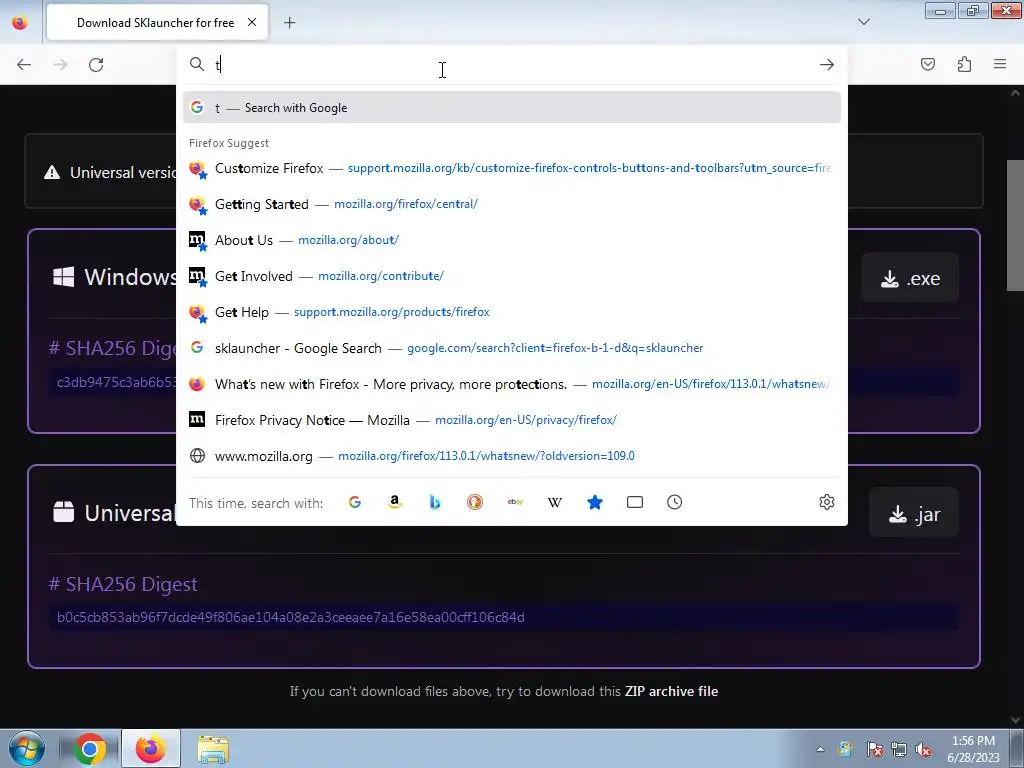This screenshot has width=1024, height=768.
Task: Go back to the previous page
Action: 24,65
